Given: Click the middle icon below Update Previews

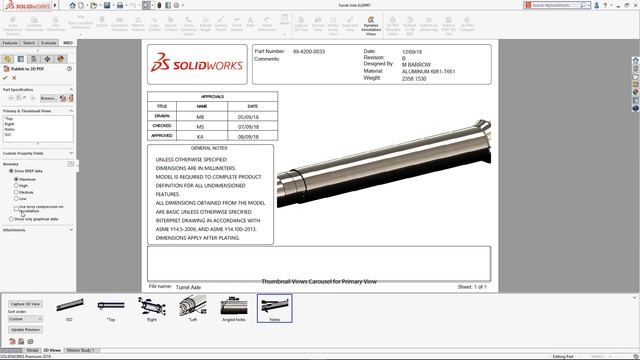Looking at the screenshot, I should 21,341.
